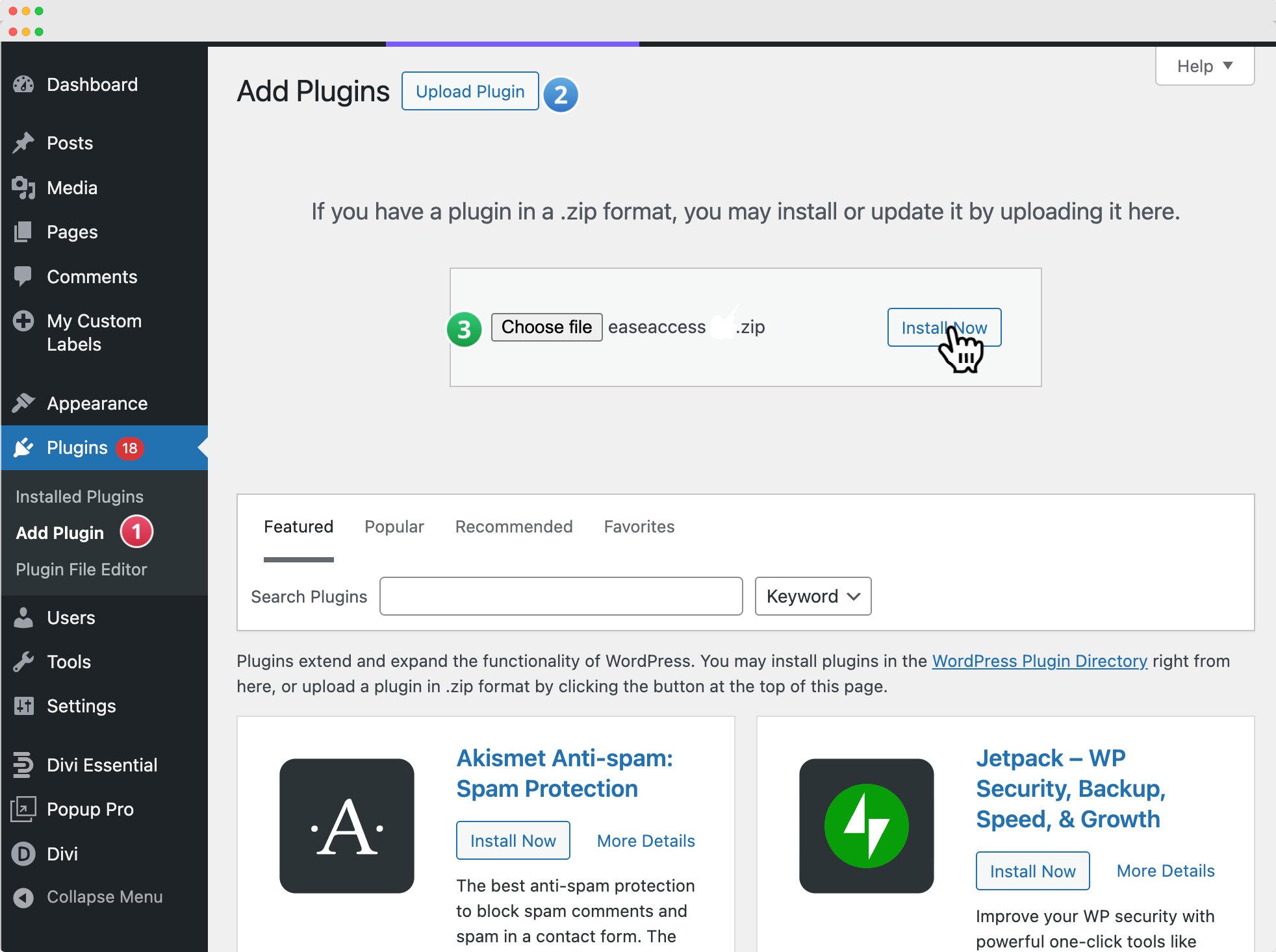Click the Akismet plugin thumbnail

coord(347,825)
